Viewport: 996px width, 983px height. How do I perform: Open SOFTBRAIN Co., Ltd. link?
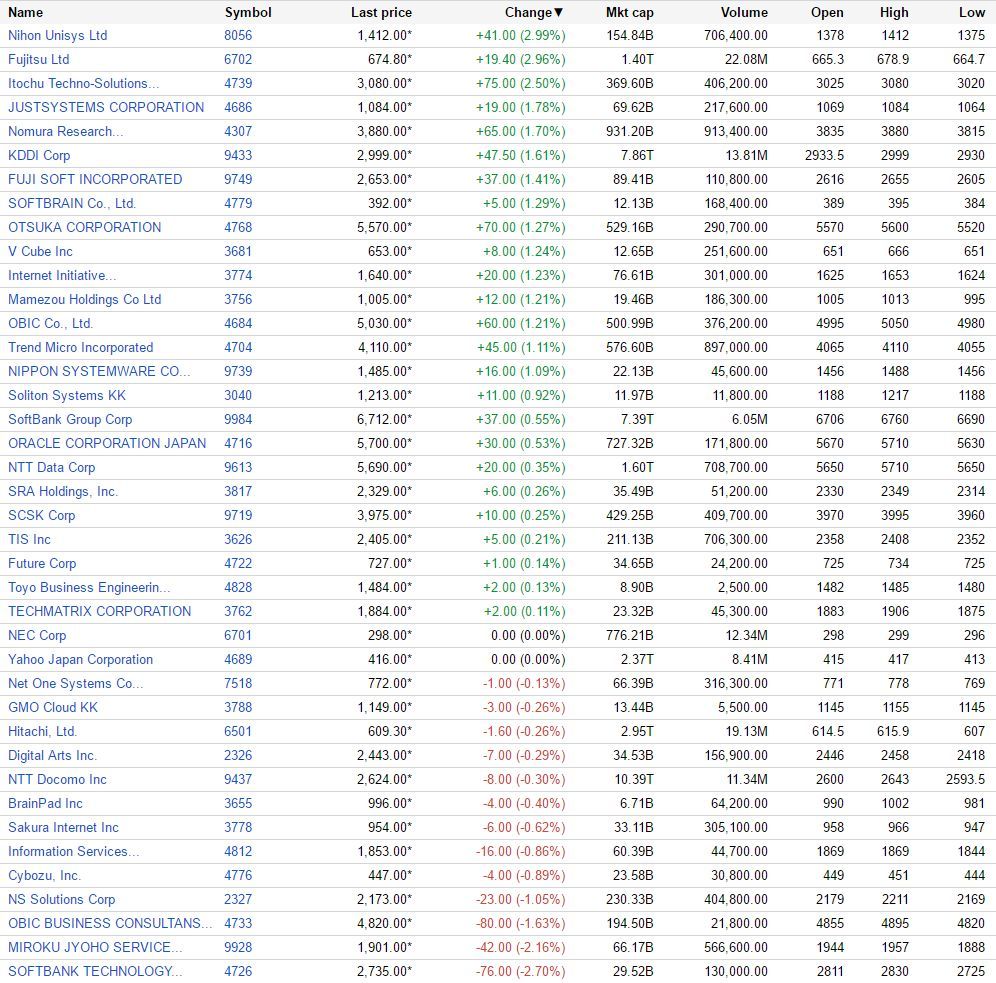(x=72, y=204)
